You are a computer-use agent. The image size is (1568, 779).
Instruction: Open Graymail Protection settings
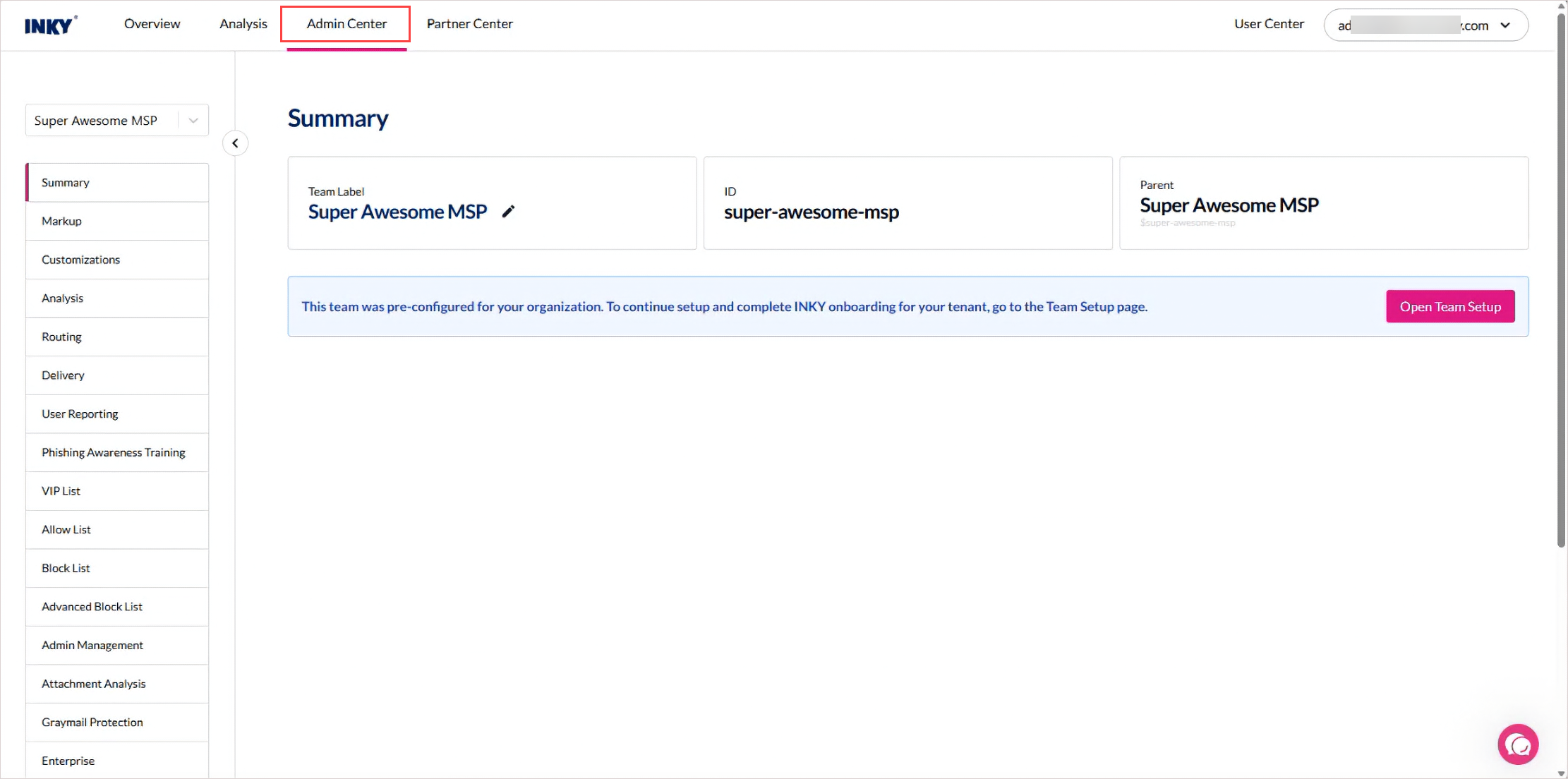(x=92, y=723)
